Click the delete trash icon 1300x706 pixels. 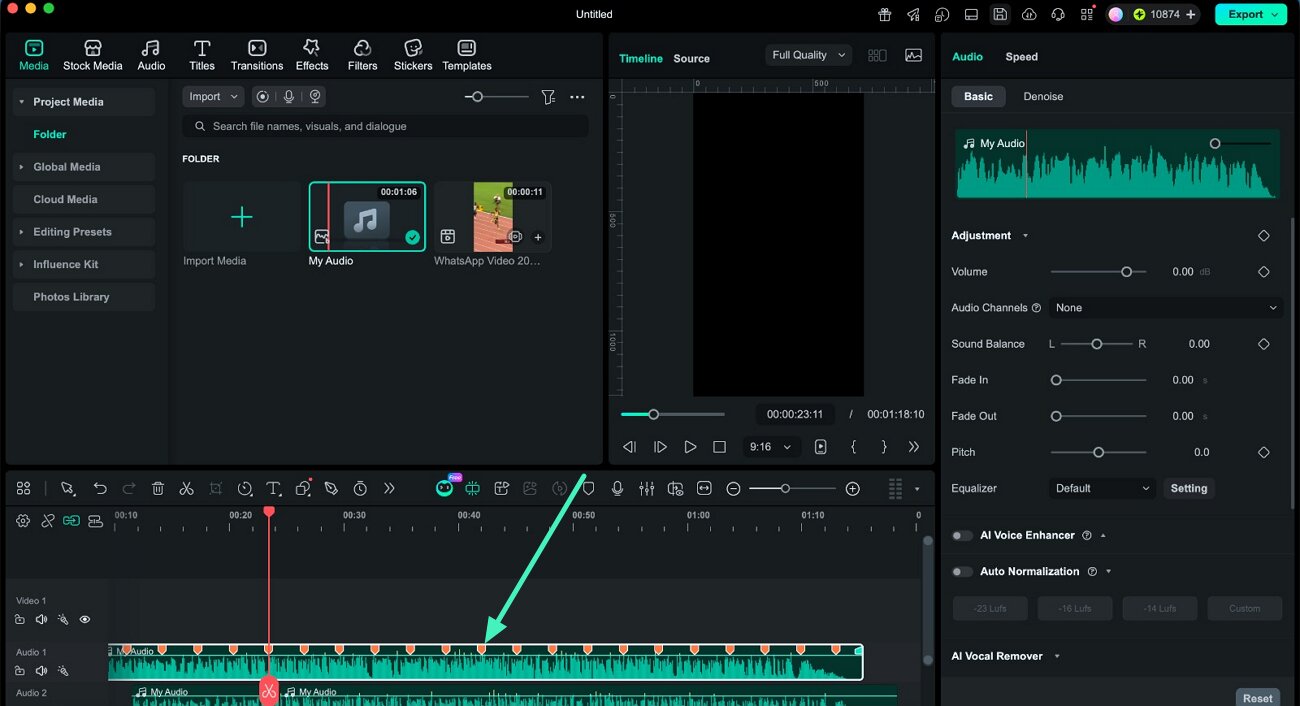click(x=158, y=488)
